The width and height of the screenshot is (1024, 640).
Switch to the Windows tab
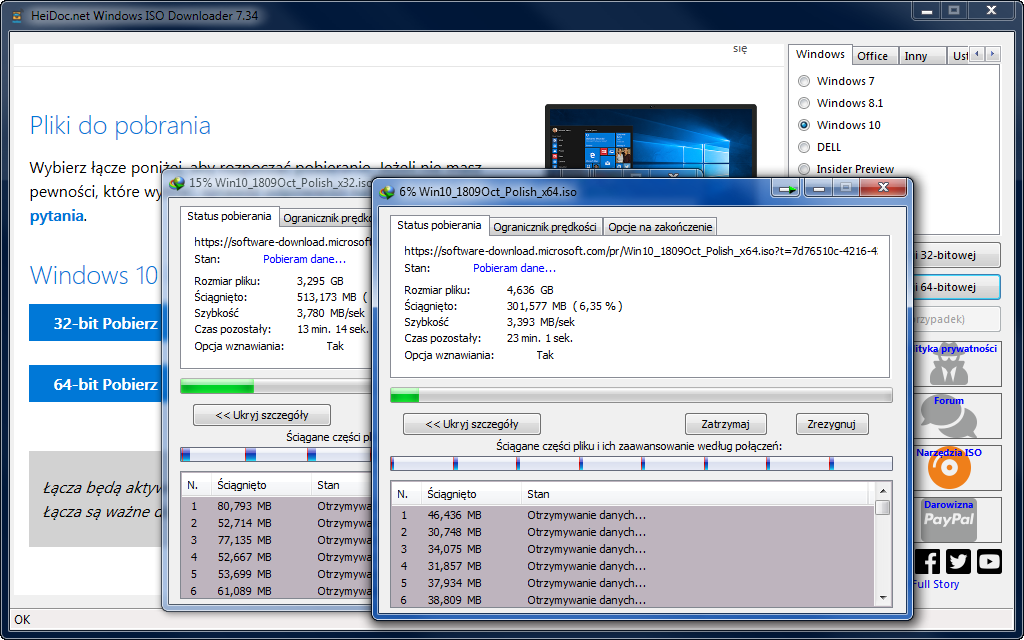[820, 54]
